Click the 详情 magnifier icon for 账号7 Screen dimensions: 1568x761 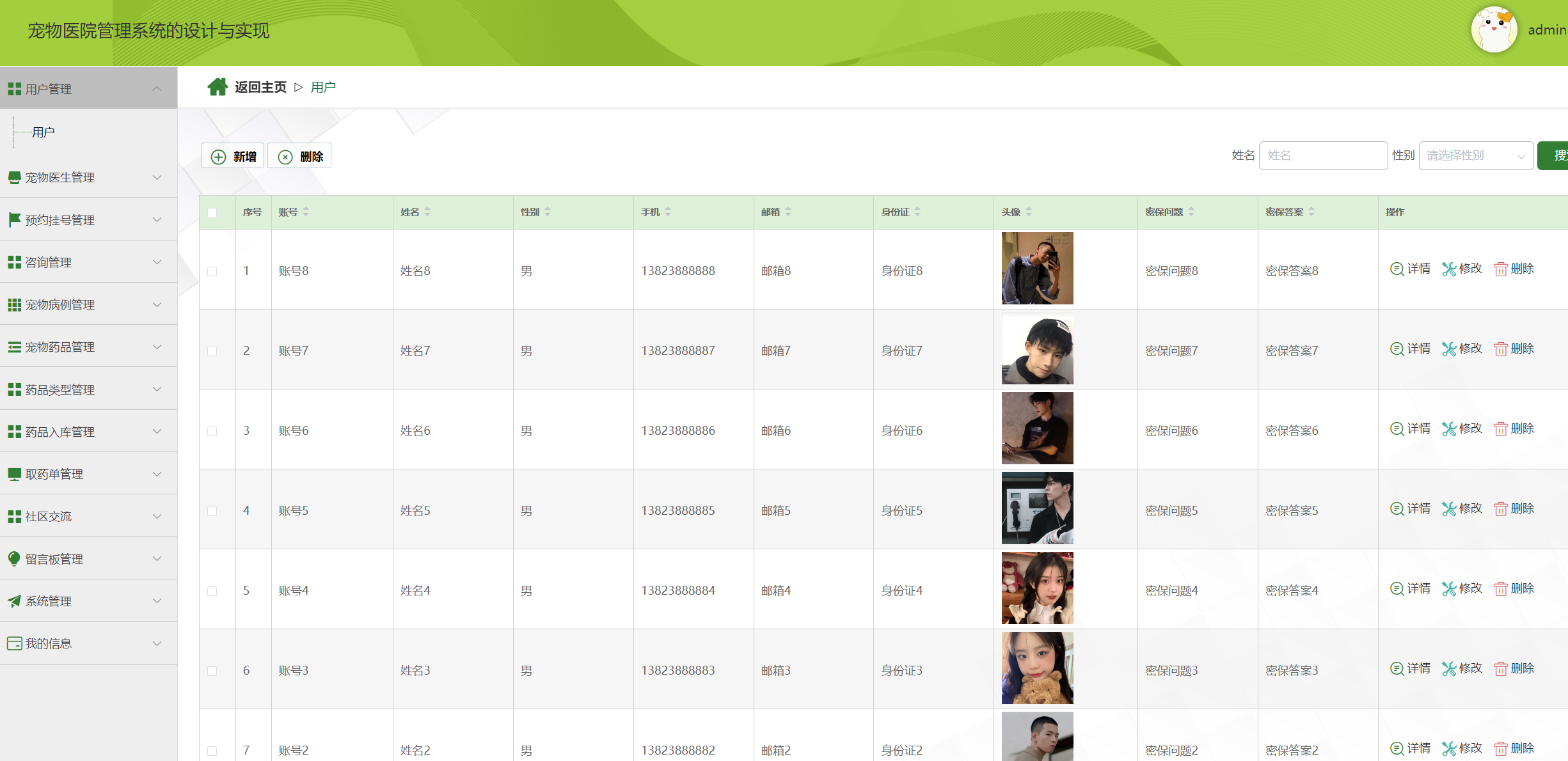click(x=1397, y=349)
